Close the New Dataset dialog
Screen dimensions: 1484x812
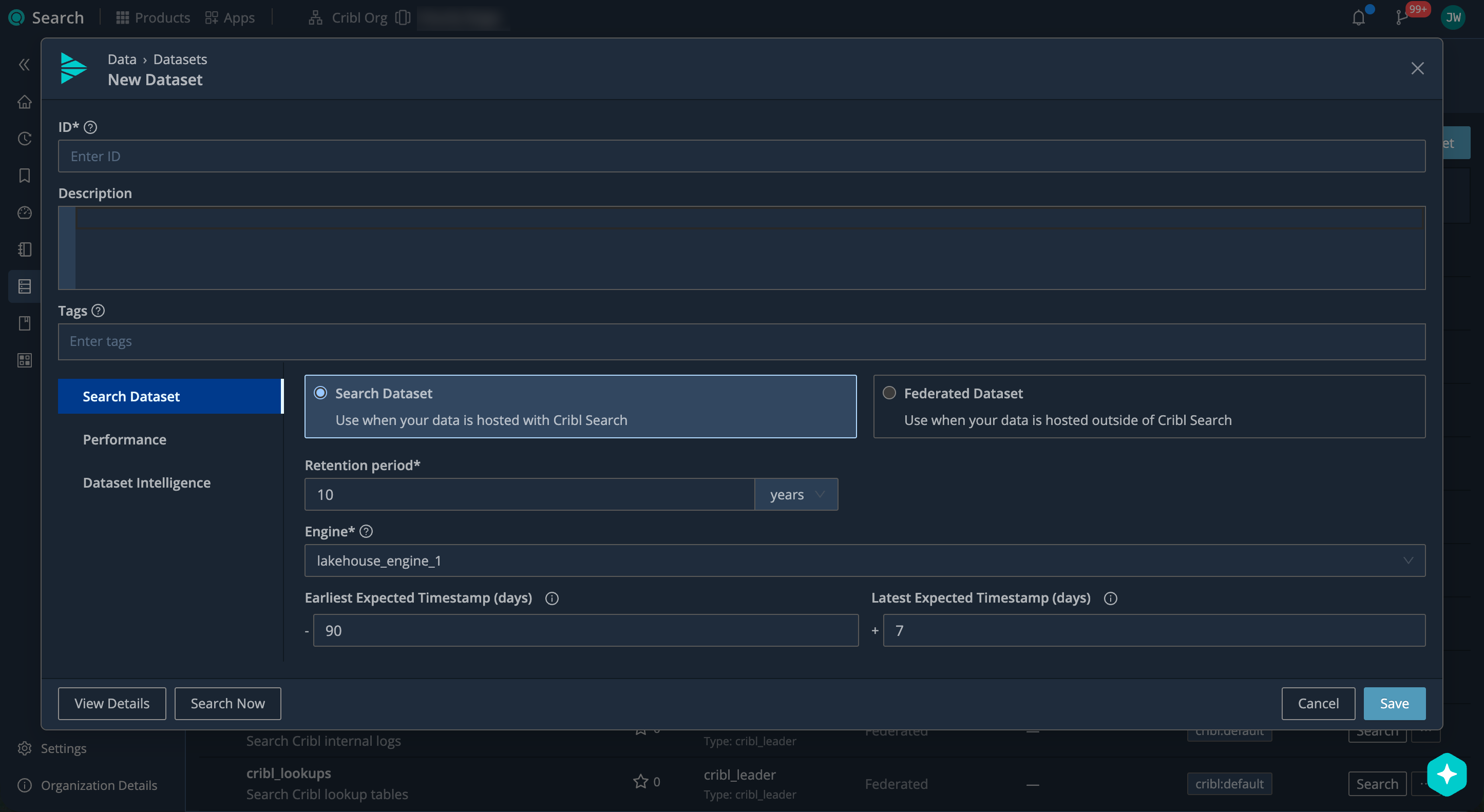click(1418, 69)
